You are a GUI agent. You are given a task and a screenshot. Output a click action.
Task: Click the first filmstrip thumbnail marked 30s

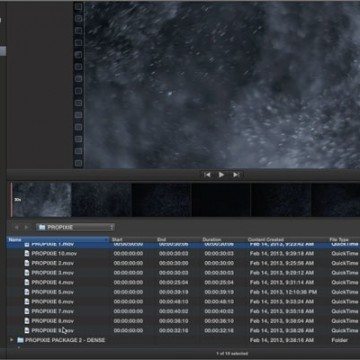click(x=42, y=200)
